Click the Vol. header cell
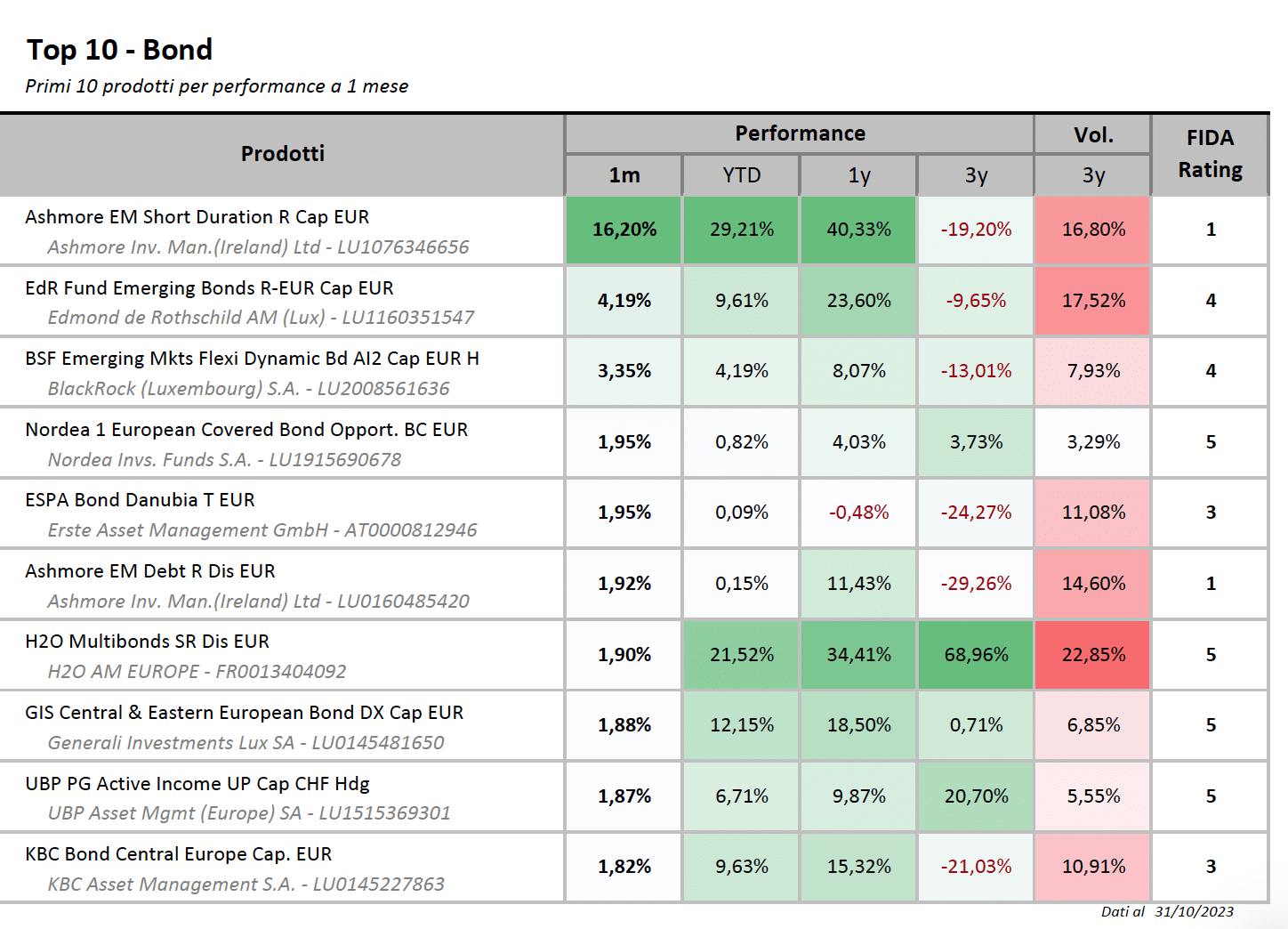The height and width of the screenshot is (929, 1288). [x=1092, y=135]
